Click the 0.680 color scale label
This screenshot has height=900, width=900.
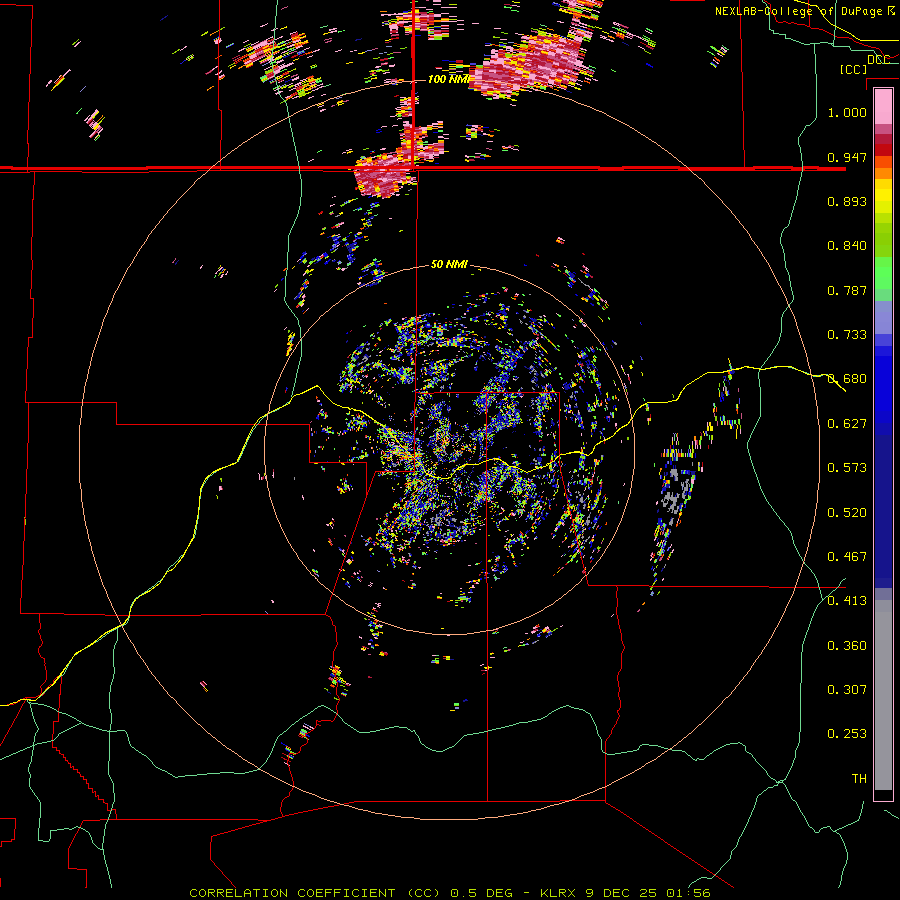pos(847,379)
